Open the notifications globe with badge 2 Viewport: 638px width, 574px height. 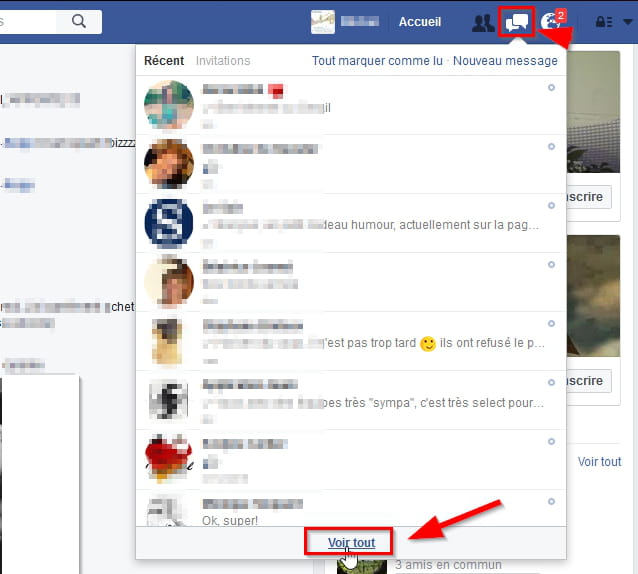pyautogui.click(x=553, y=21)
